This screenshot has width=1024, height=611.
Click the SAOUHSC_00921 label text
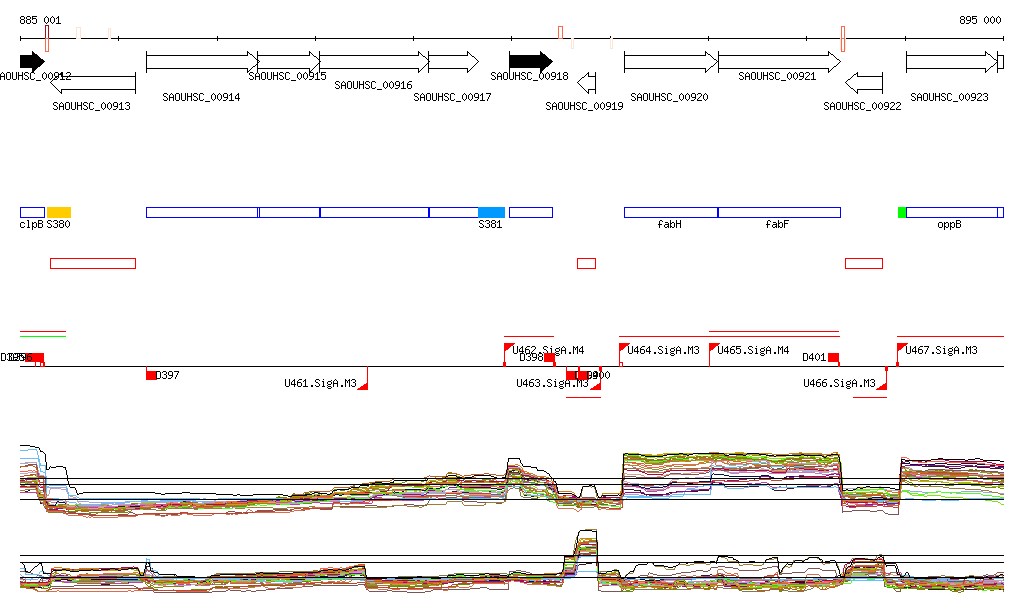(x=777, y=76)
